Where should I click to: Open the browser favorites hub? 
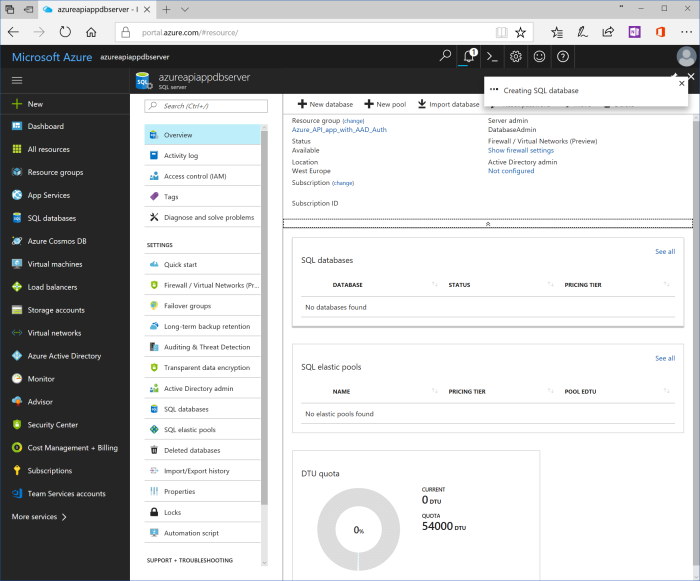point(557,32)
